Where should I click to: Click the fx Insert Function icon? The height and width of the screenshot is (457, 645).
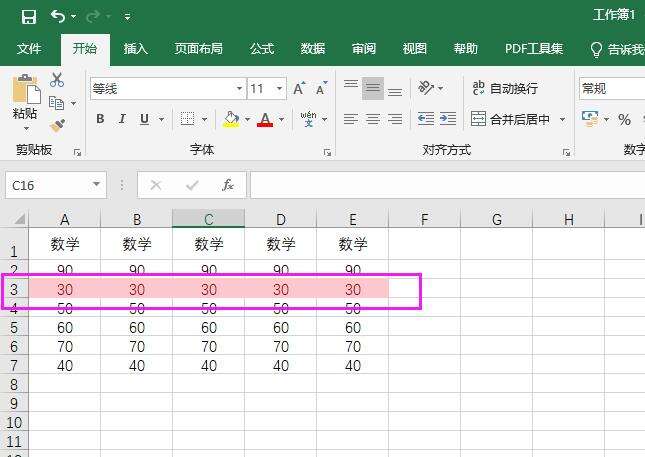228,185
